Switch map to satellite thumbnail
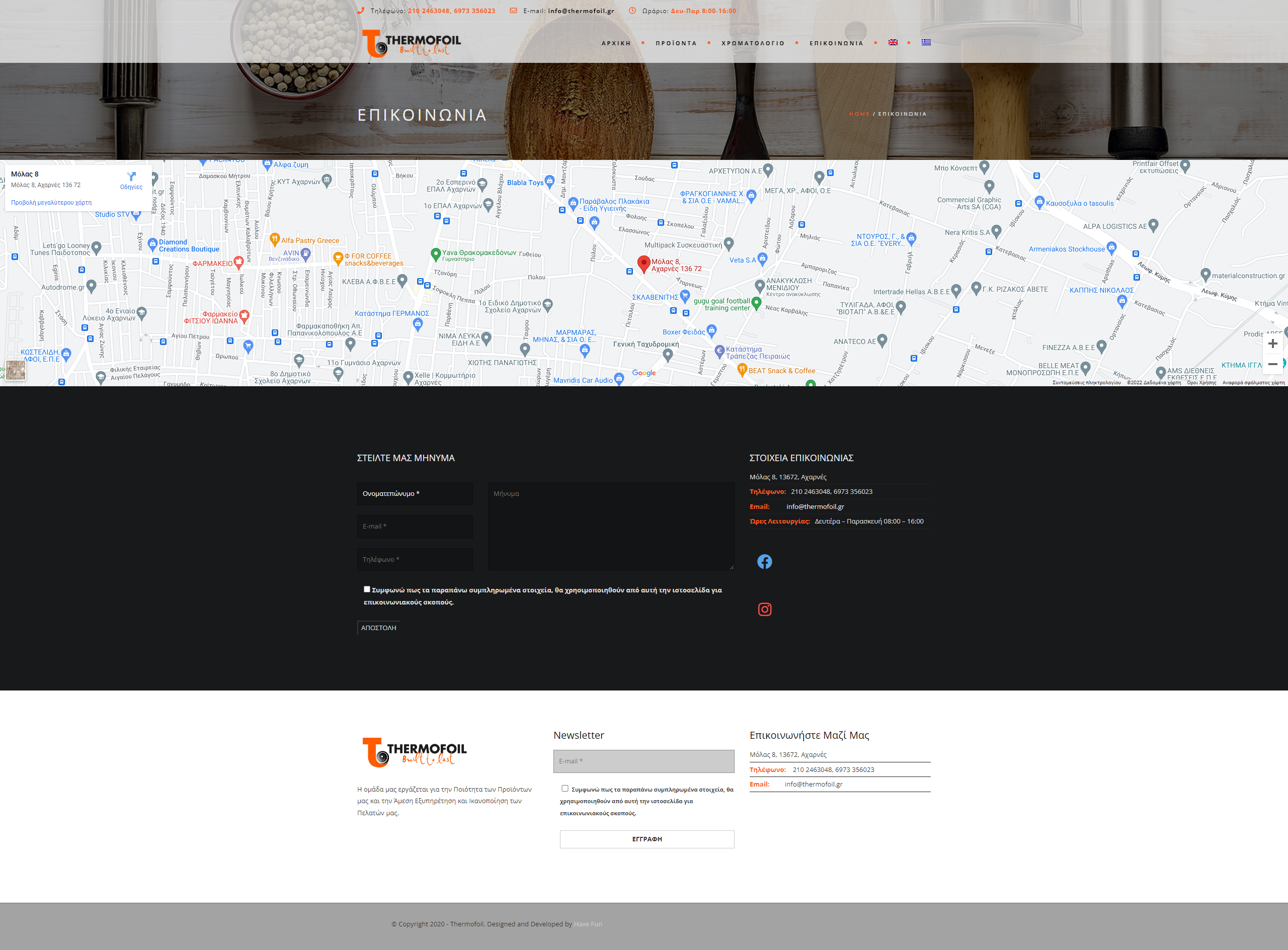The image size is (1288, 950). pyautogui.click(x=16, y=370)
